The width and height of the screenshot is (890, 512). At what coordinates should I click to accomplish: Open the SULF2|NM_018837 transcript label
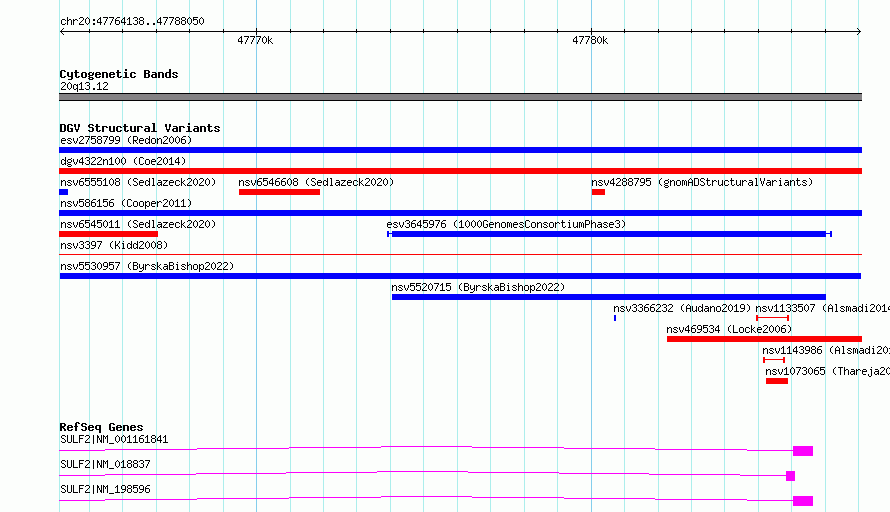[105, 464]
